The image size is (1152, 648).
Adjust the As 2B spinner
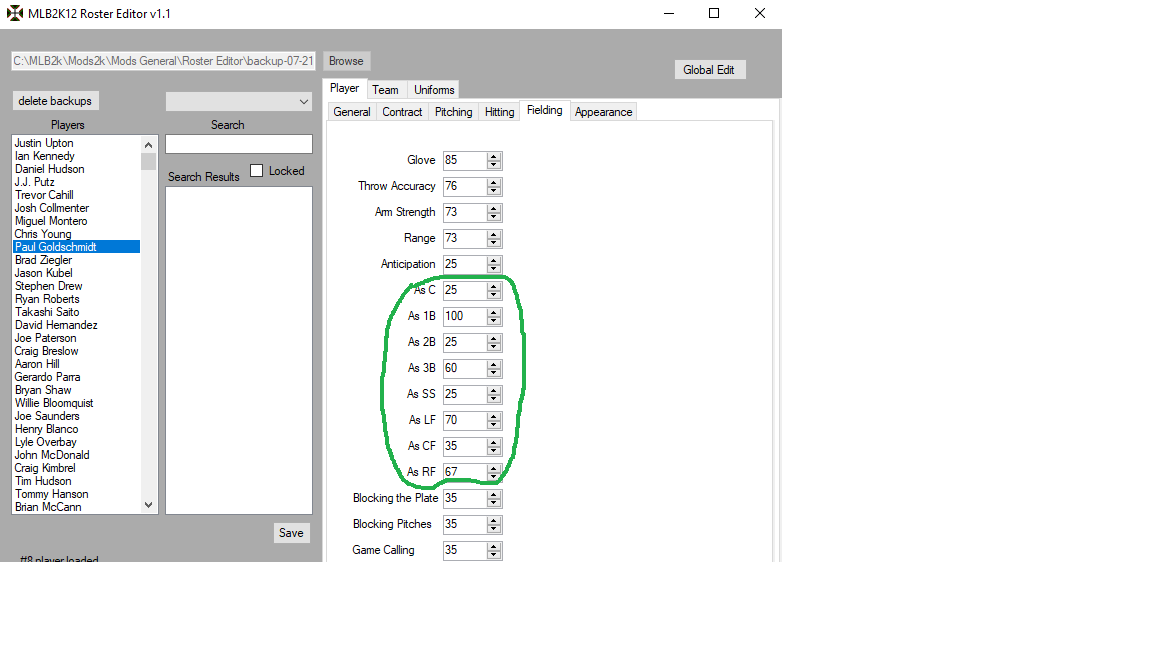tap(494, 342)
